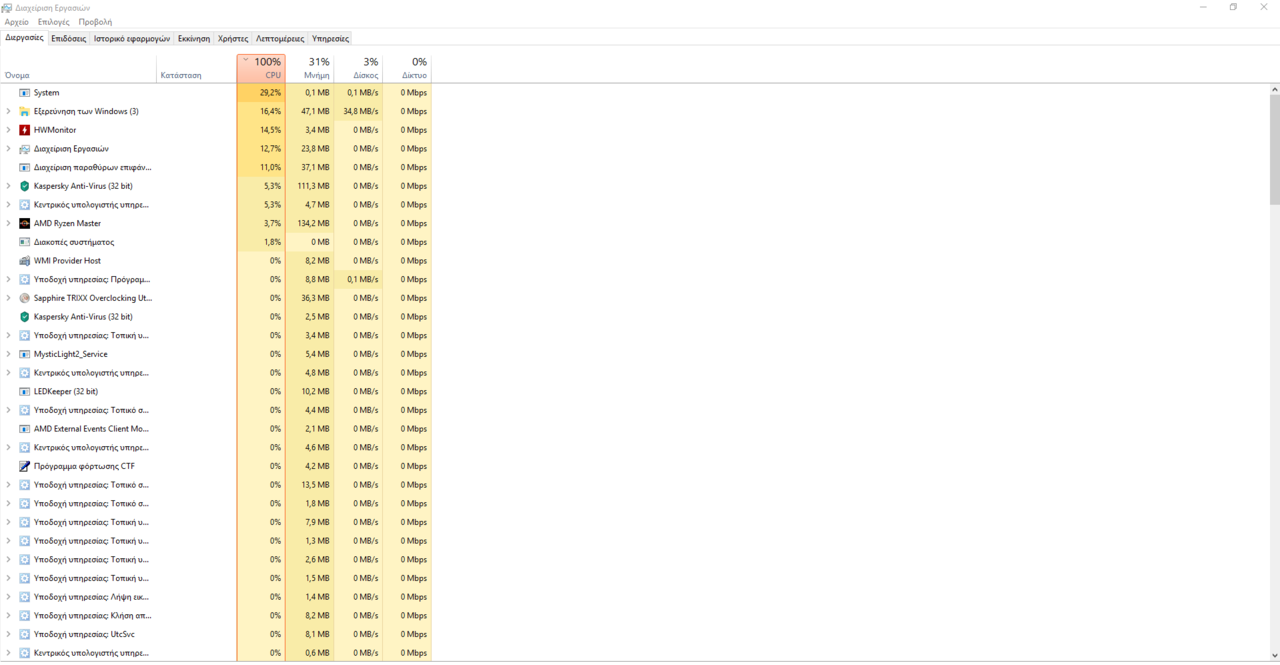This screenshot has width=1280, height=665.
Task: Click the Task Manager title bar icon
Action: pos(7,7)
